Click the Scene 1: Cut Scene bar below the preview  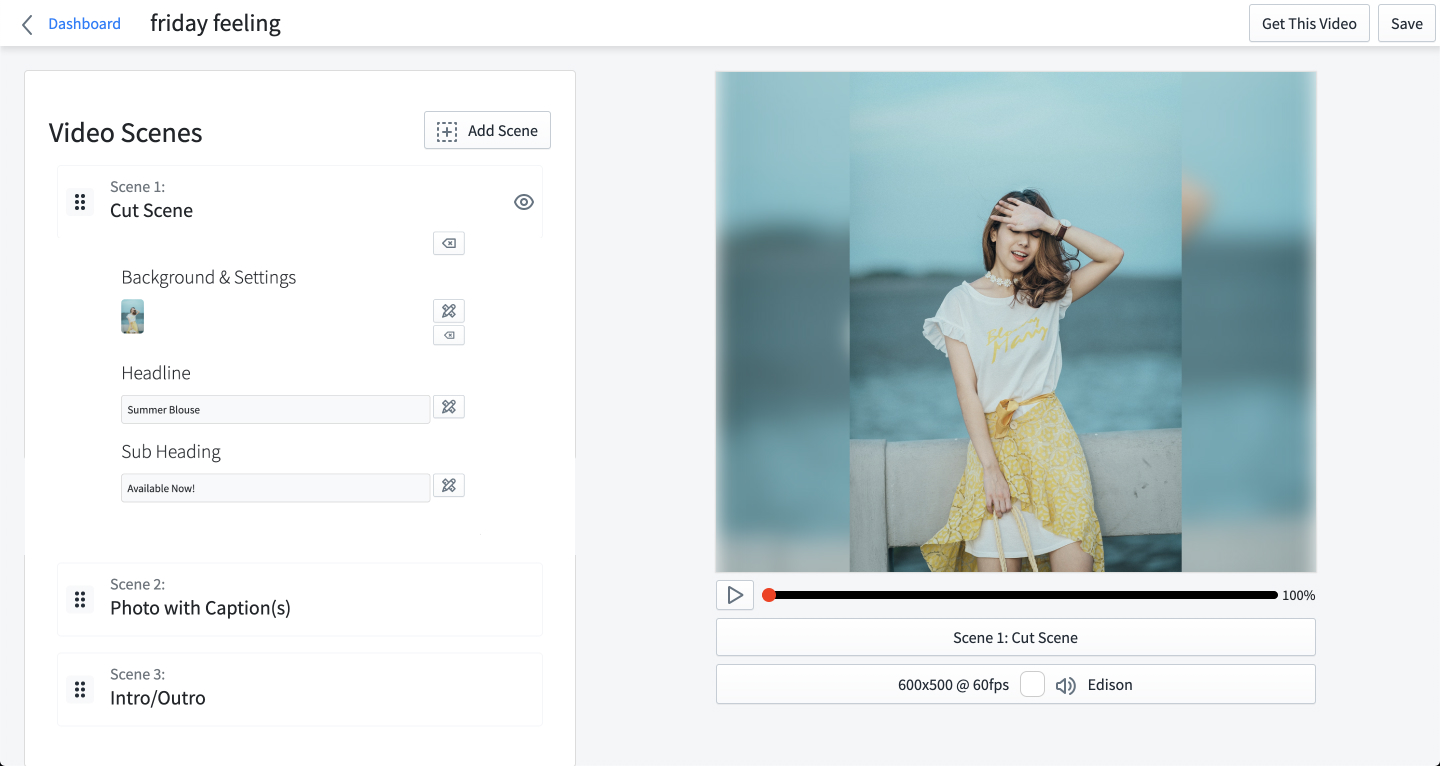point(1015,637)
